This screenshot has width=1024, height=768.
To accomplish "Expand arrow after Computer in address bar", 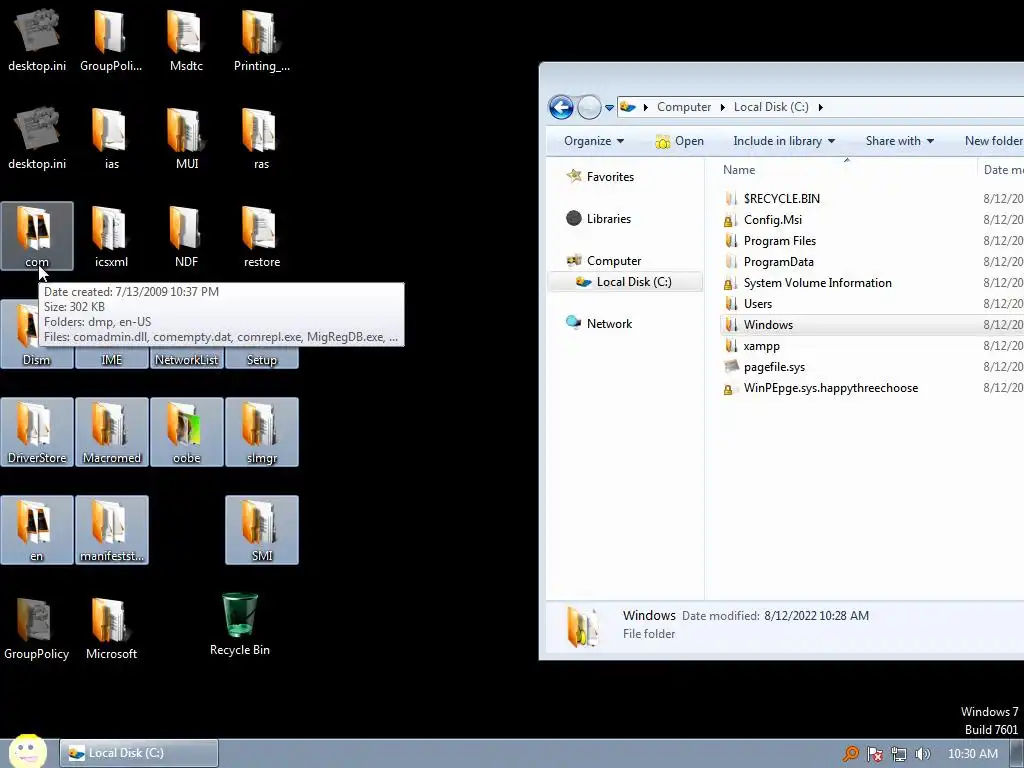I will (x=722, y=107).
